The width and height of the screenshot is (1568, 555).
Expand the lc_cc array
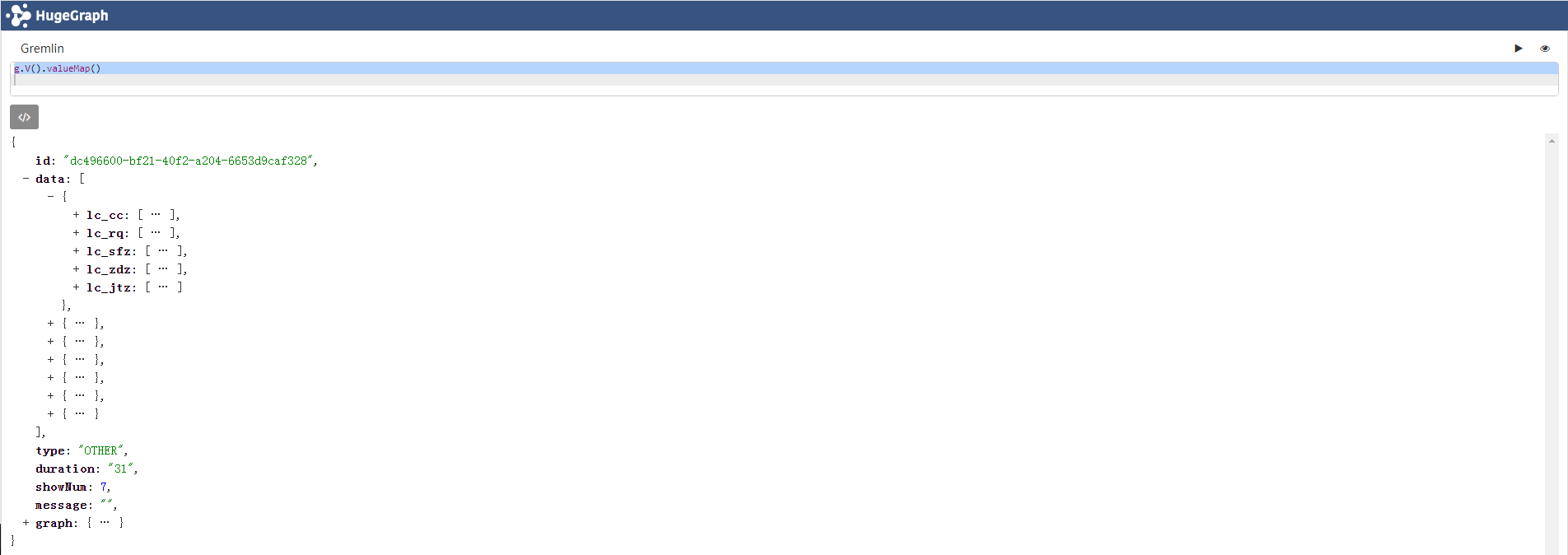[x=77, y=215]
